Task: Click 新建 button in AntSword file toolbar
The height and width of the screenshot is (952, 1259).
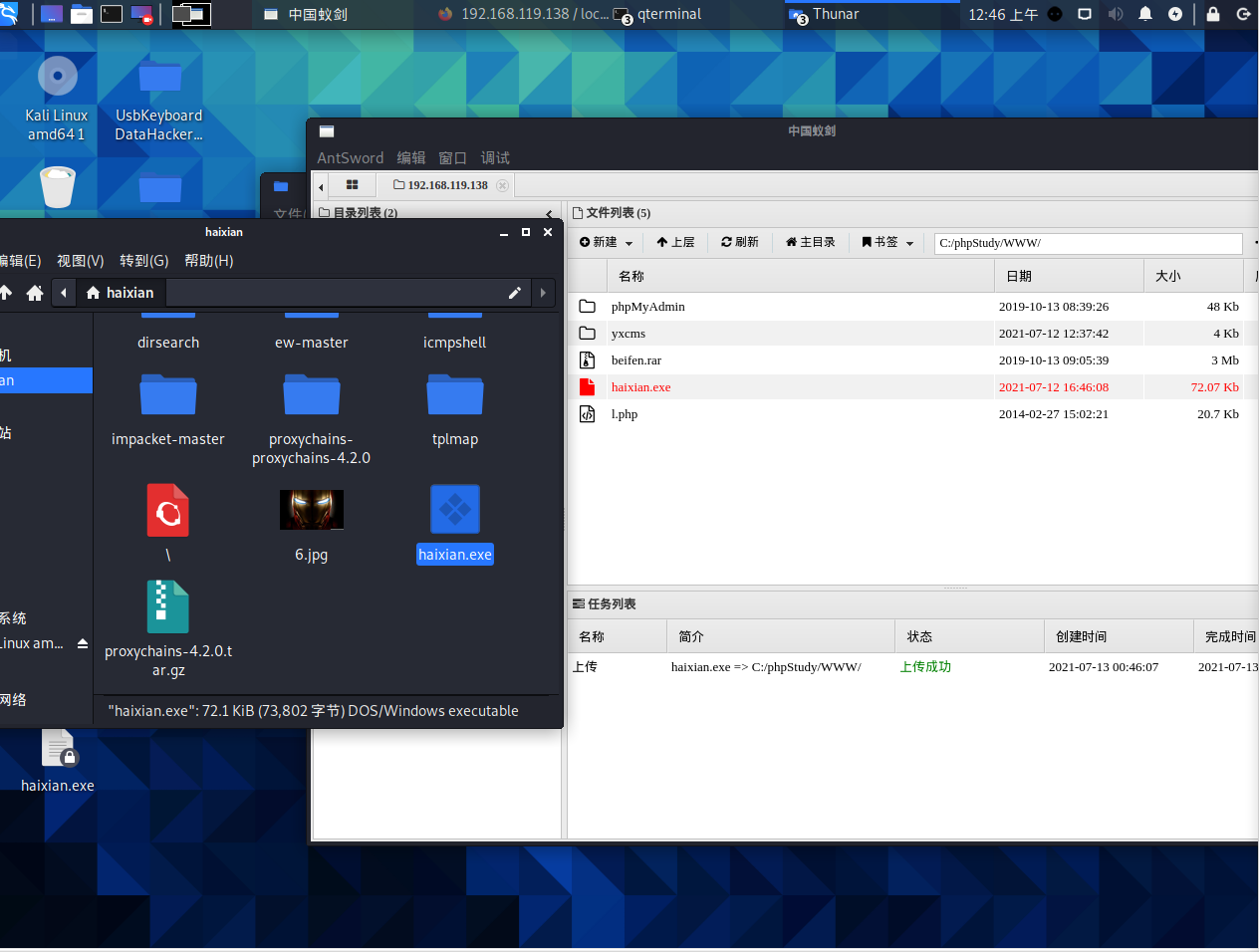Action: pos(606,242)
